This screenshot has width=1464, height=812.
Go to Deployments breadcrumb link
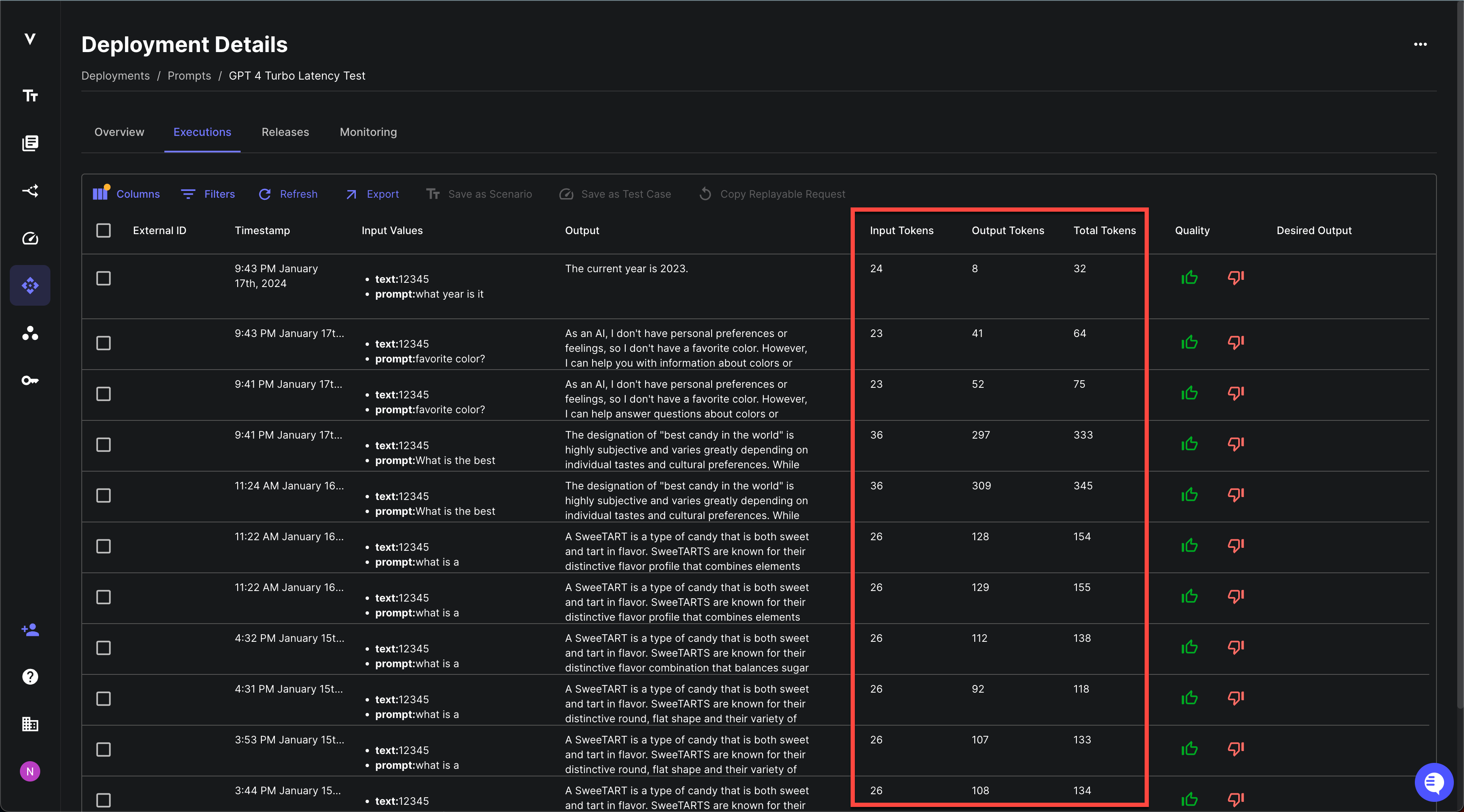click(x=115, y=75)
